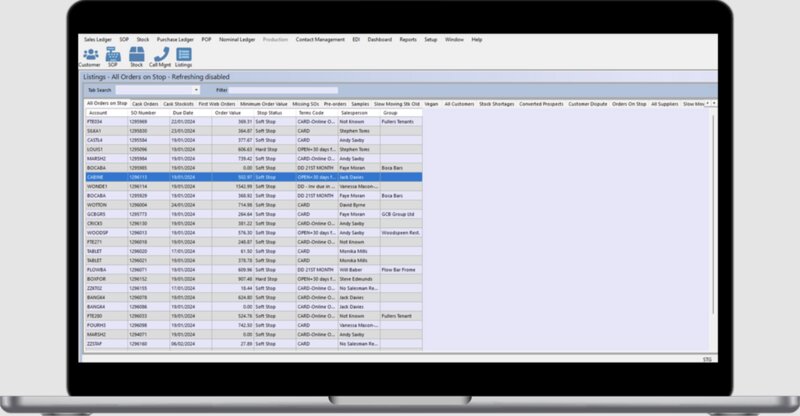
Task: Switch to the All Customers tab
Action: (x=459, y=104)
